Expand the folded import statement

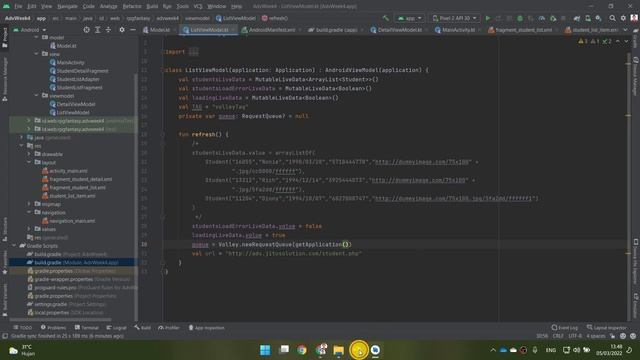[x=193, y=52]
